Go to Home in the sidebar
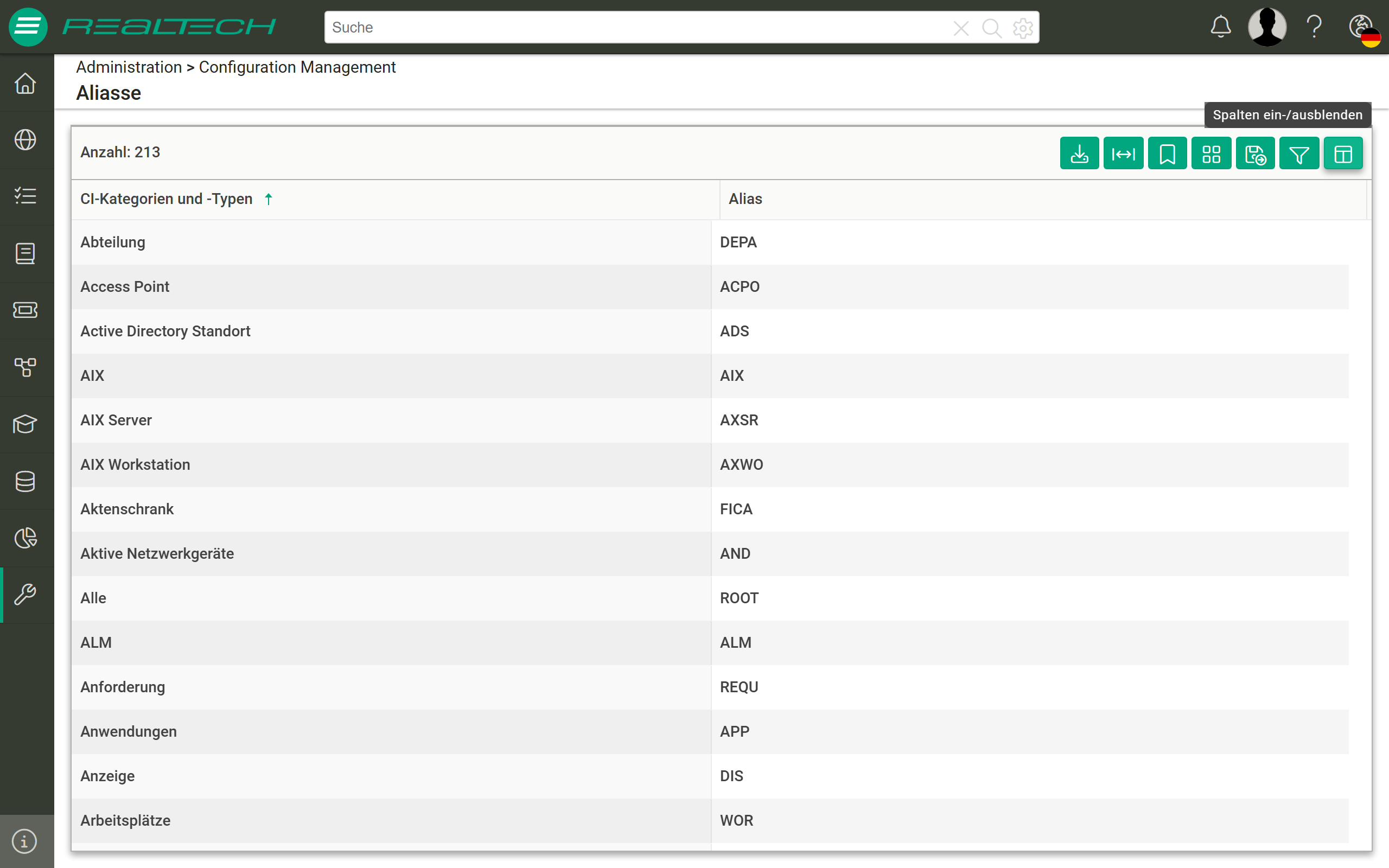The width and height of the screenshot is (1389, 868). 26,83
